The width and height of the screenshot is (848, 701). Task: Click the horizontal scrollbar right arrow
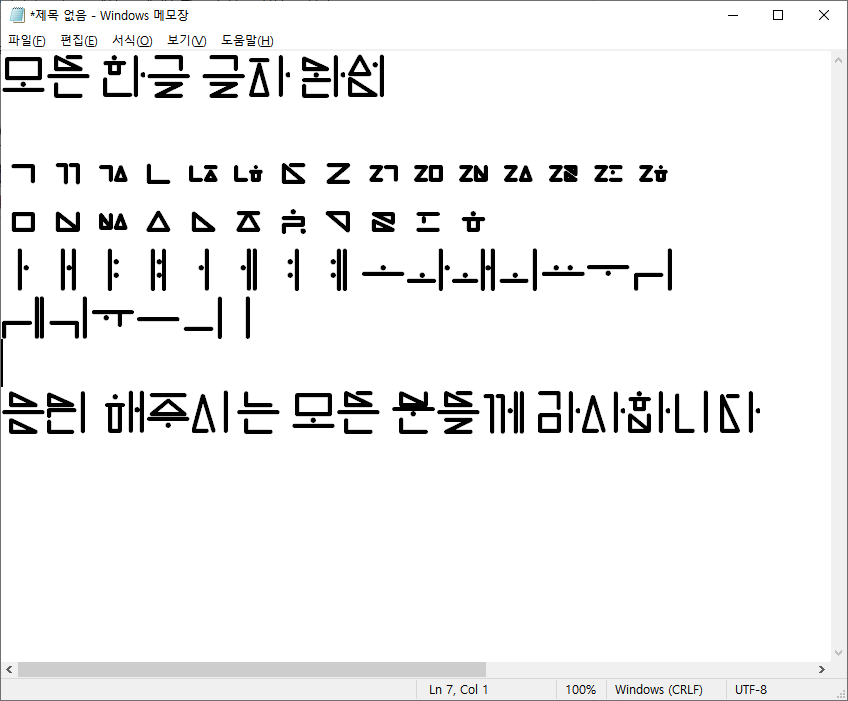[x=822, y=669]
